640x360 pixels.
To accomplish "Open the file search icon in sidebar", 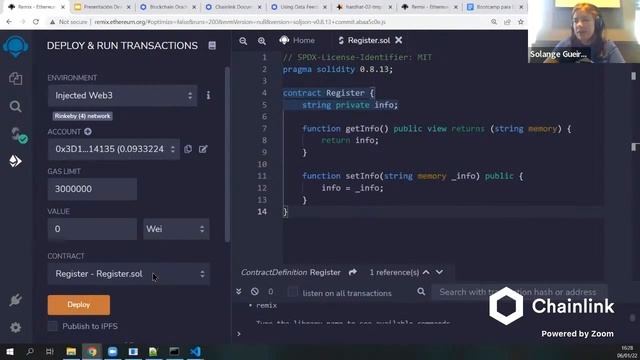I will tap(16, 107).
